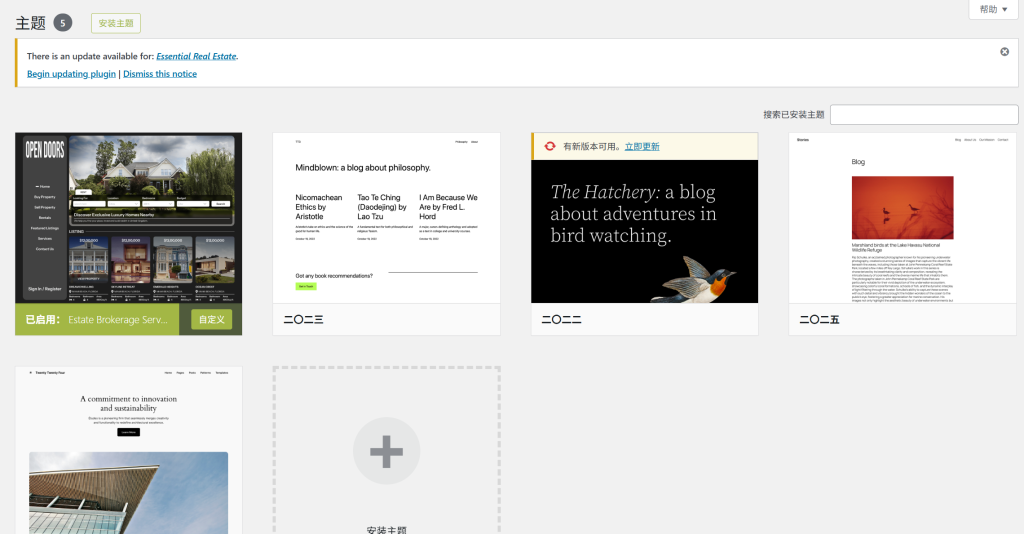Screen dimensions: 1024x534
Task: Click the 二〇二五 theme name label
Action: (819, 320)
